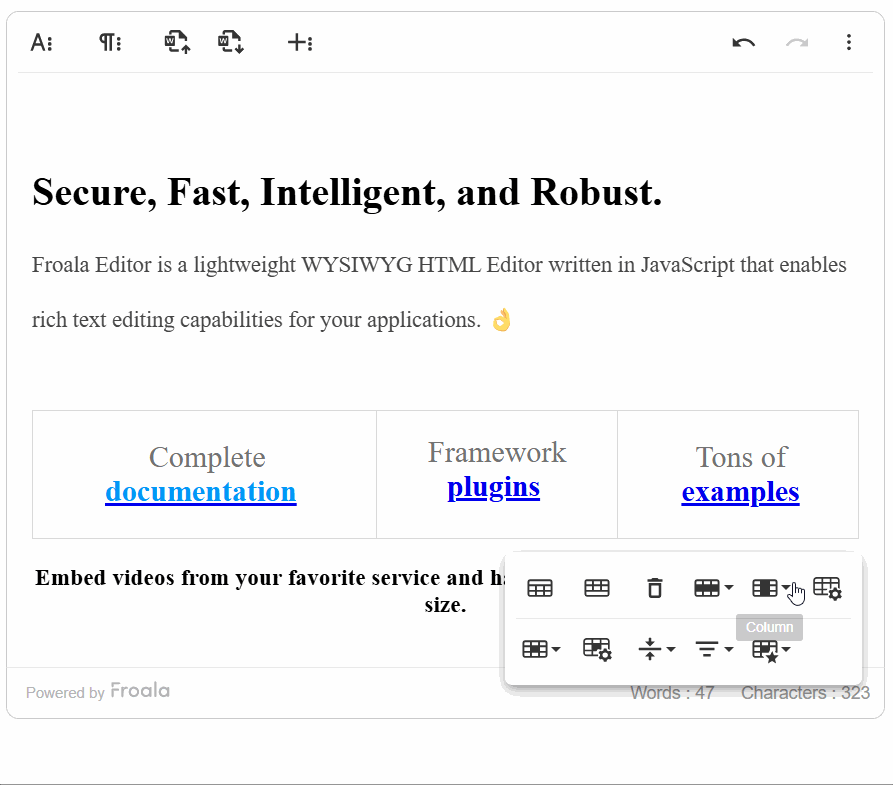Open the More Paragraph options

[x=110, y=43]
